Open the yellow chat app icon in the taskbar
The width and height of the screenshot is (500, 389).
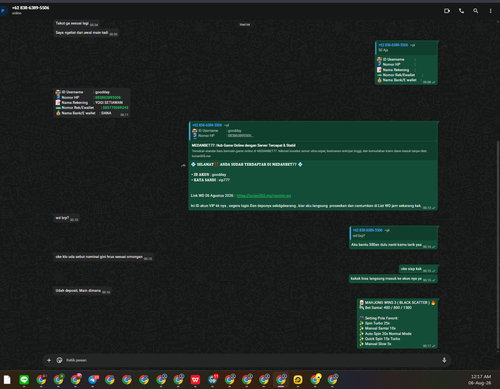click(x=298, y=380)
